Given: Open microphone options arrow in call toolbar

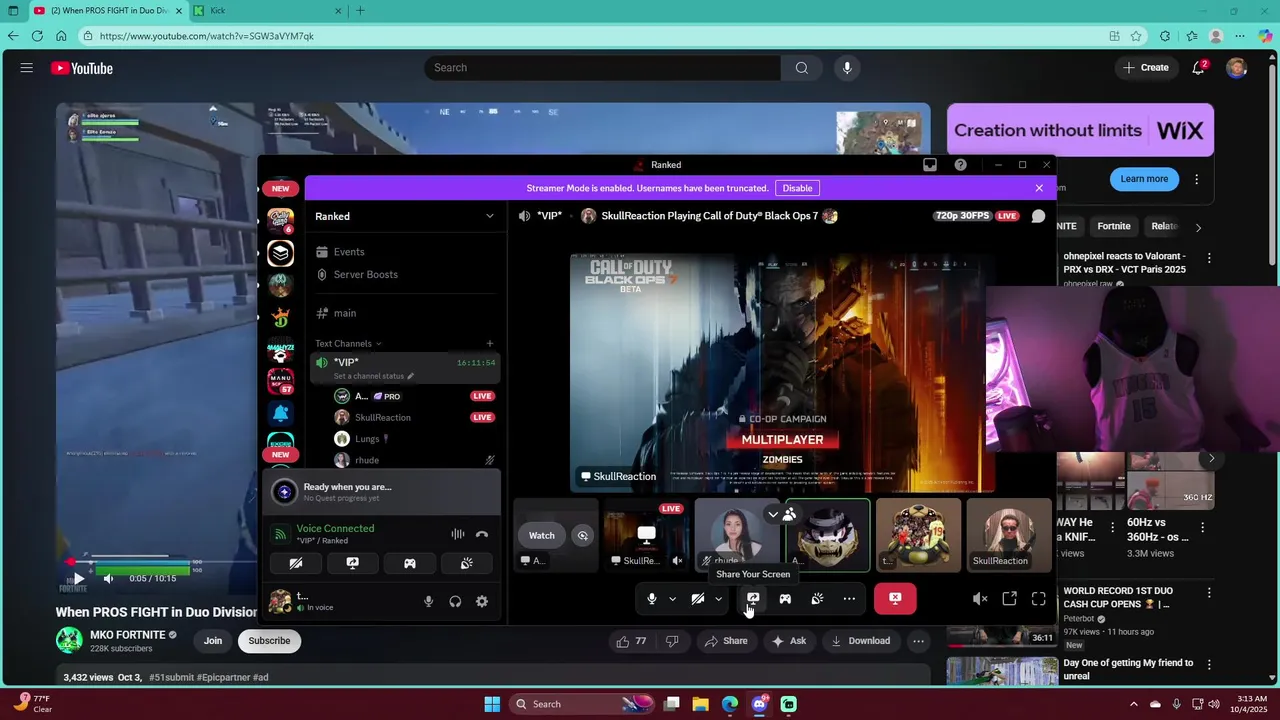Looking at the screenshot, I should tap(672, 599).
